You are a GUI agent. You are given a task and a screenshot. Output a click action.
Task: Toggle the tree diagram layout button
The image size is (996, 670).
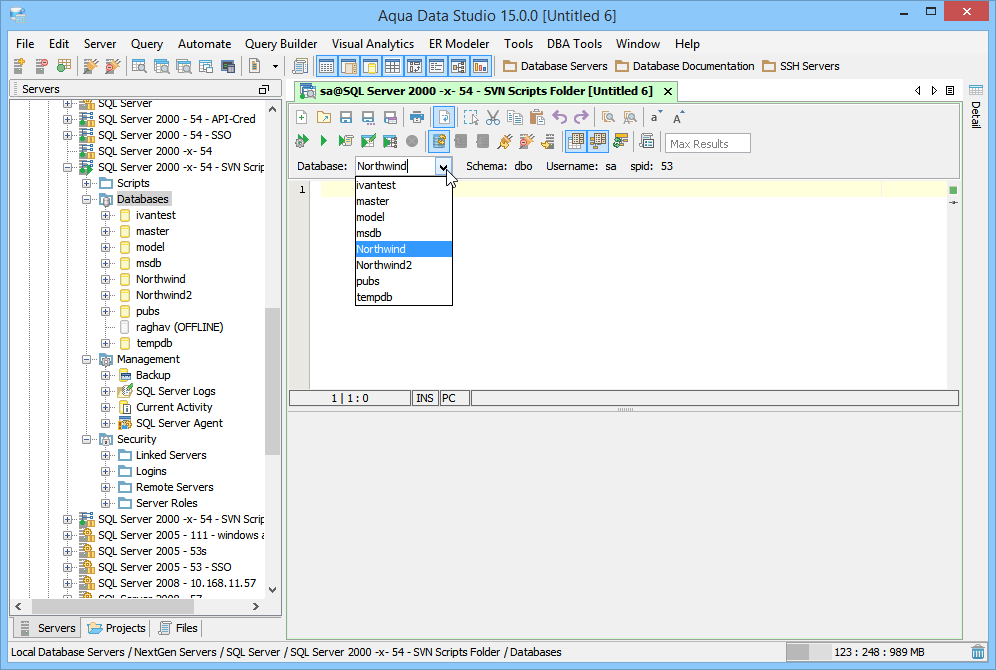pos(459,66)
